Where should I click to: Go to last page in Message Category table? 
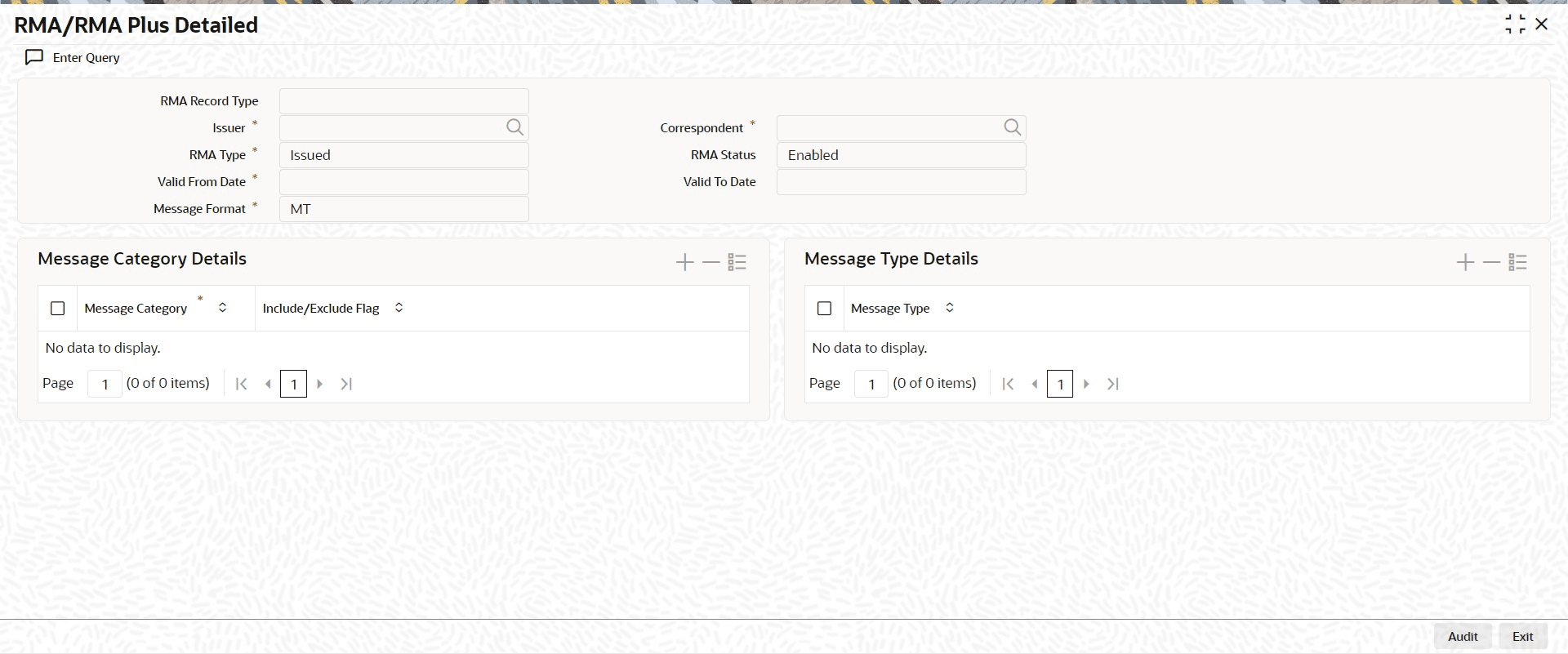point(346,384)
